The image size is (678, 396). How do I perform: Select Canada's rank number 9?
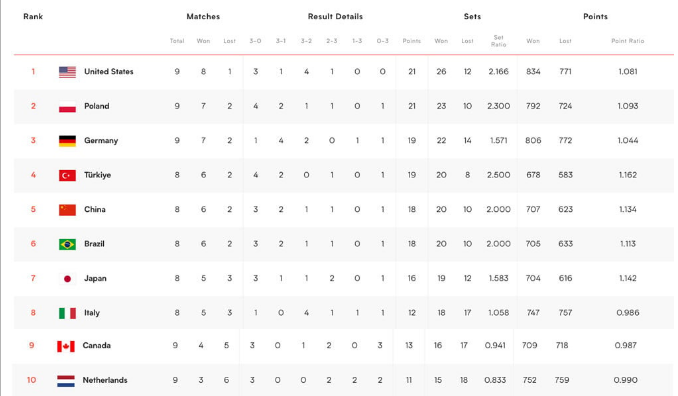click(32, 345)
